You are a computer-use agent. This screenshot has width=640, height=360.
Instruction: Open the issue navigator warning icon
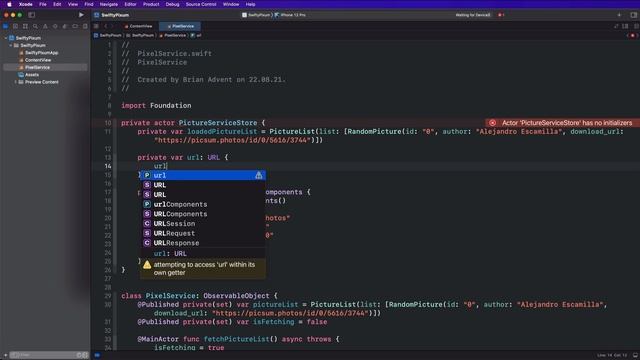45,26
